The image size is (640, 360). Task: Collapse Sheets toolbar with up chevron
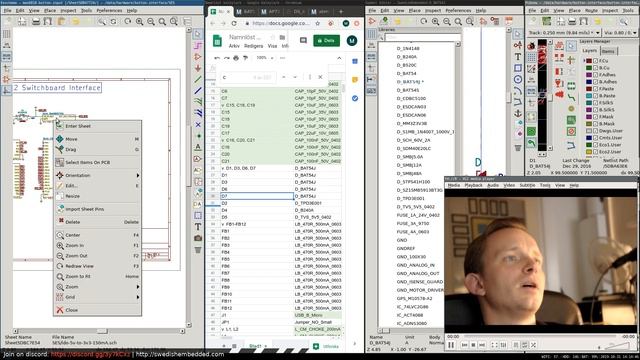pos(339,58)
